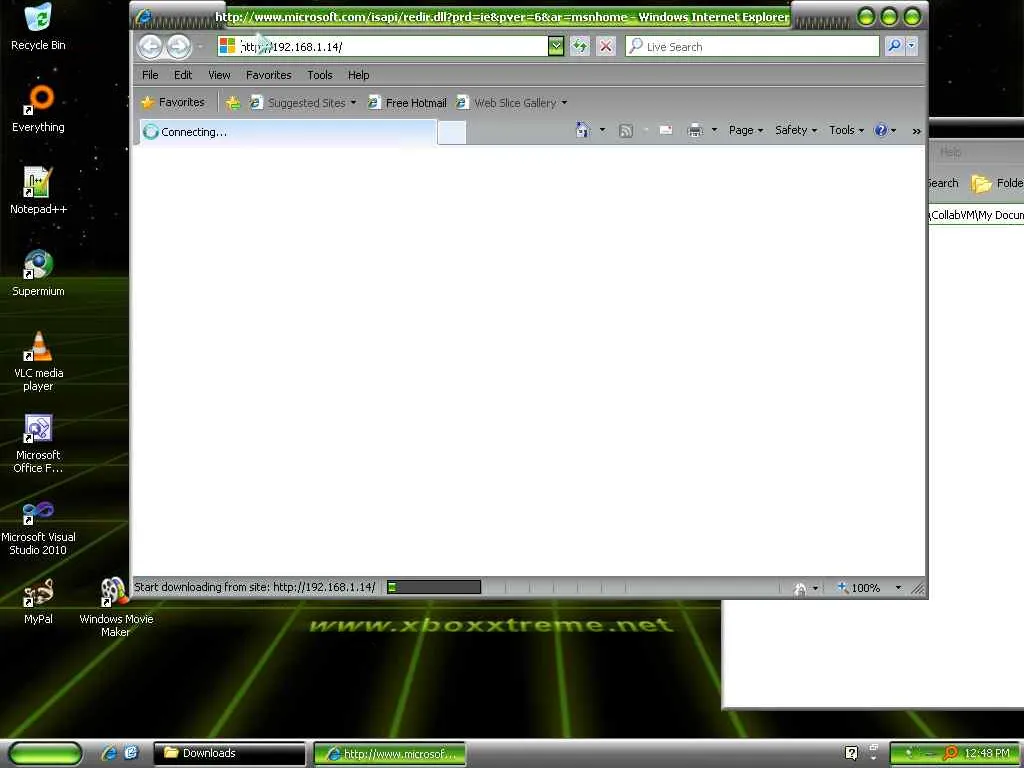Click the Folders button in the Explorer window

point(997,184)
